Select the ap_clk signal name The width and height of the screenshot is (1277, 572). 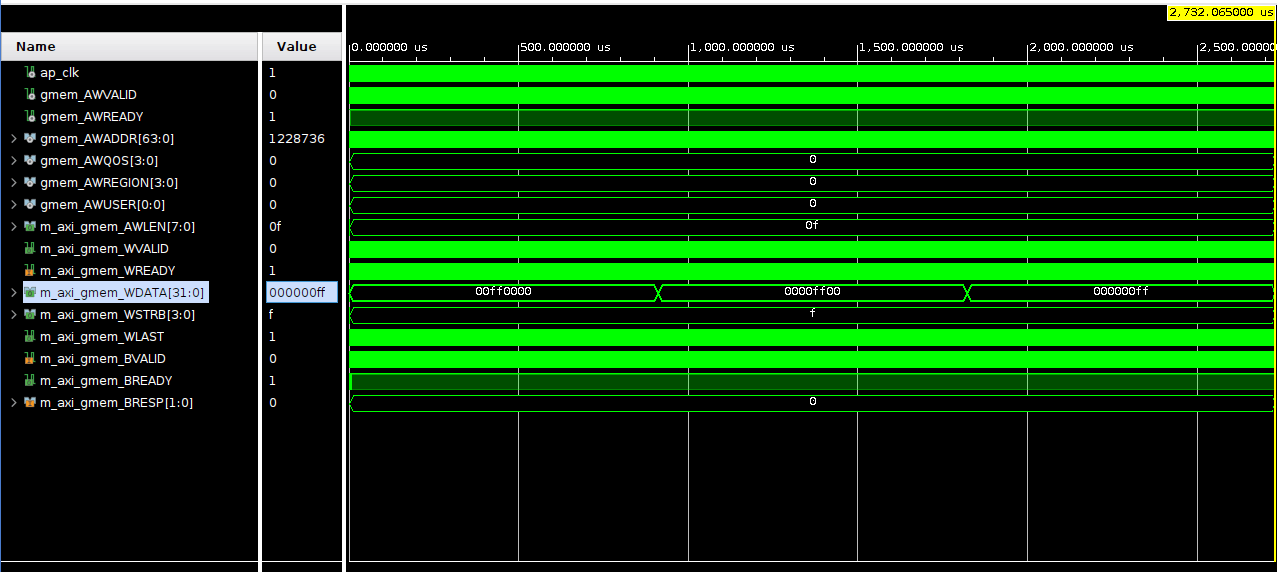tap(59, 73)
